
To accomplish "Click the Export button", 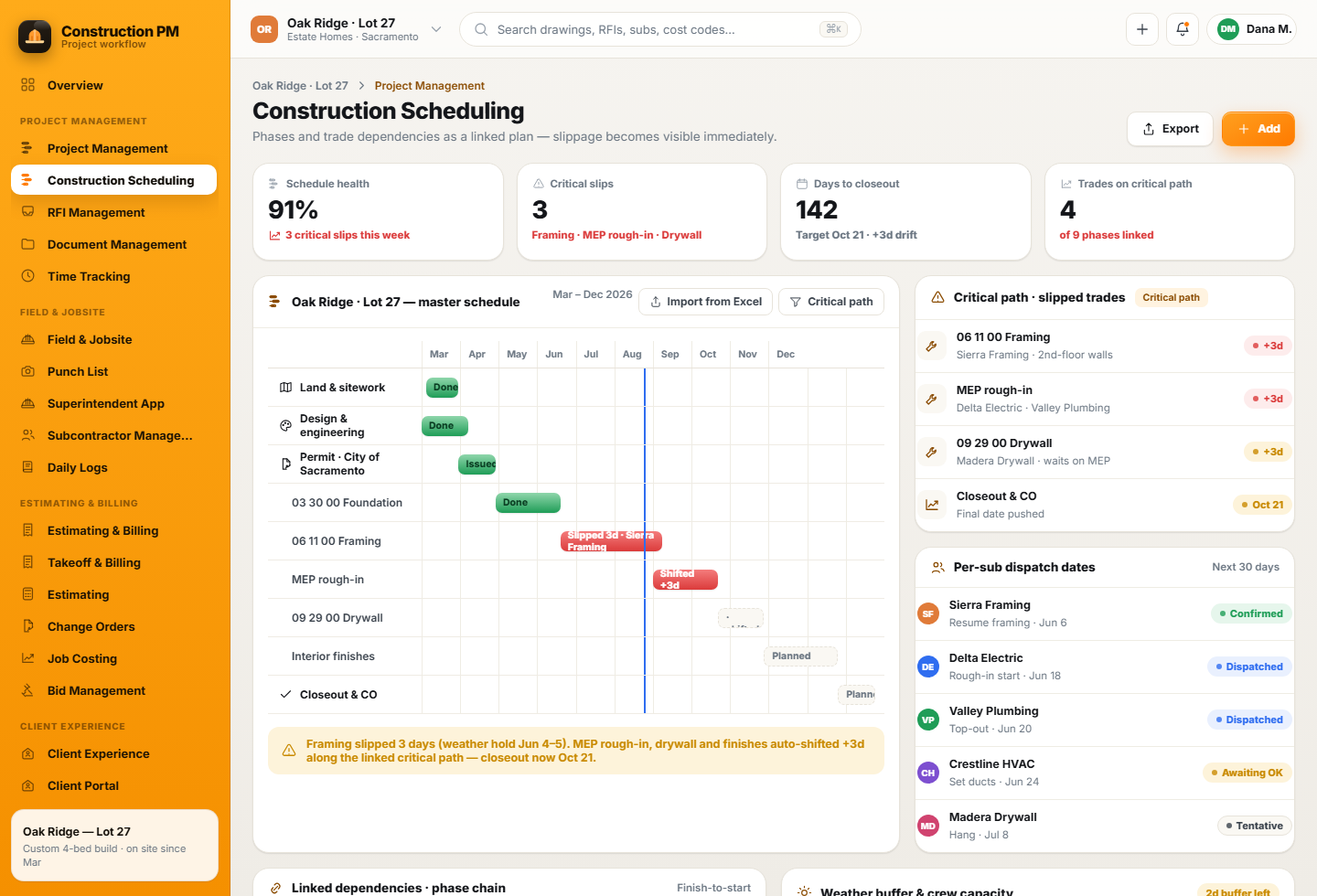I will point(1170,129).
